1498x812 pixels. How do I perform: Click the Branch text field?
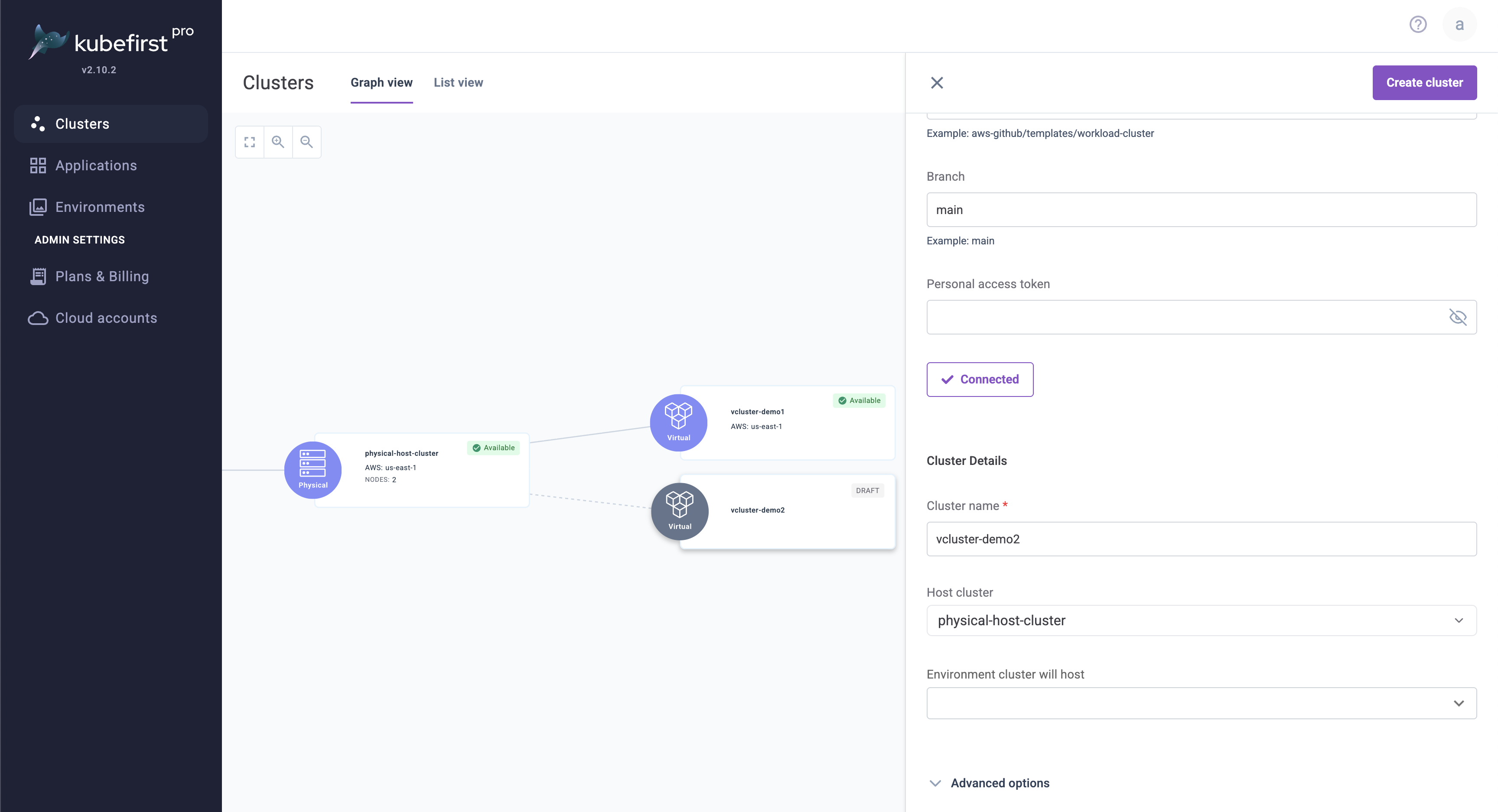pyautogui.click(x=1201, y=210)
